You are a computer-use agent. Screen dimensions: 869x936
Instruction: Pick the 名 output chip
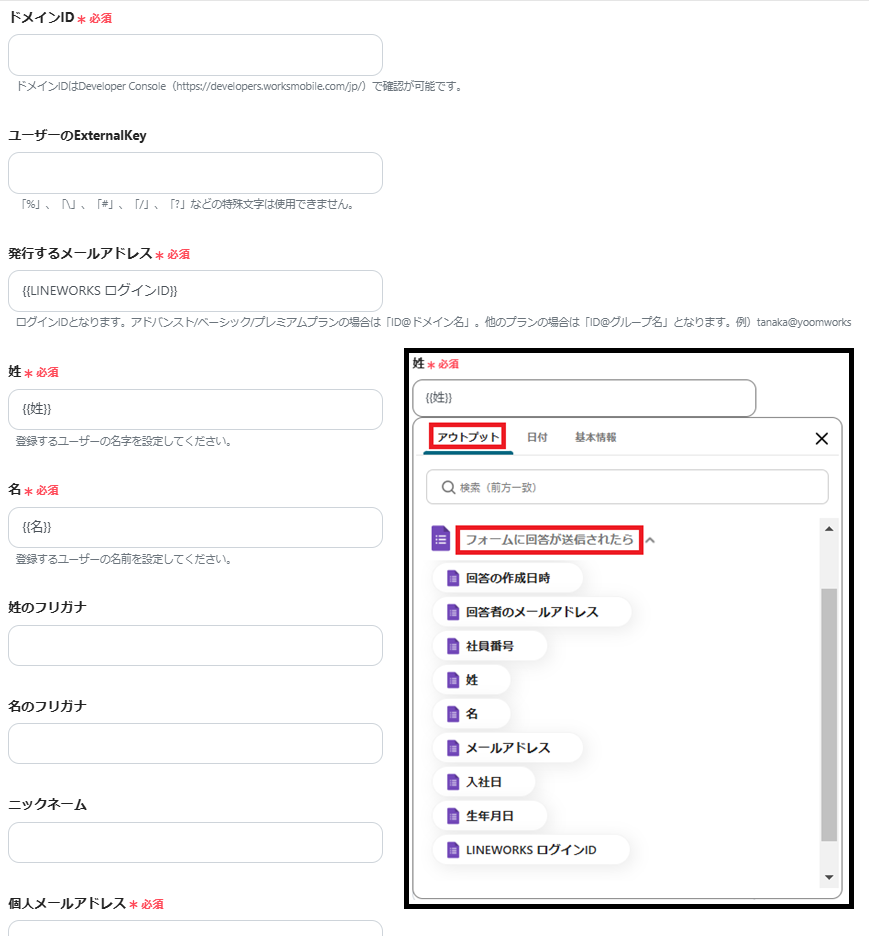pos(472,714)
